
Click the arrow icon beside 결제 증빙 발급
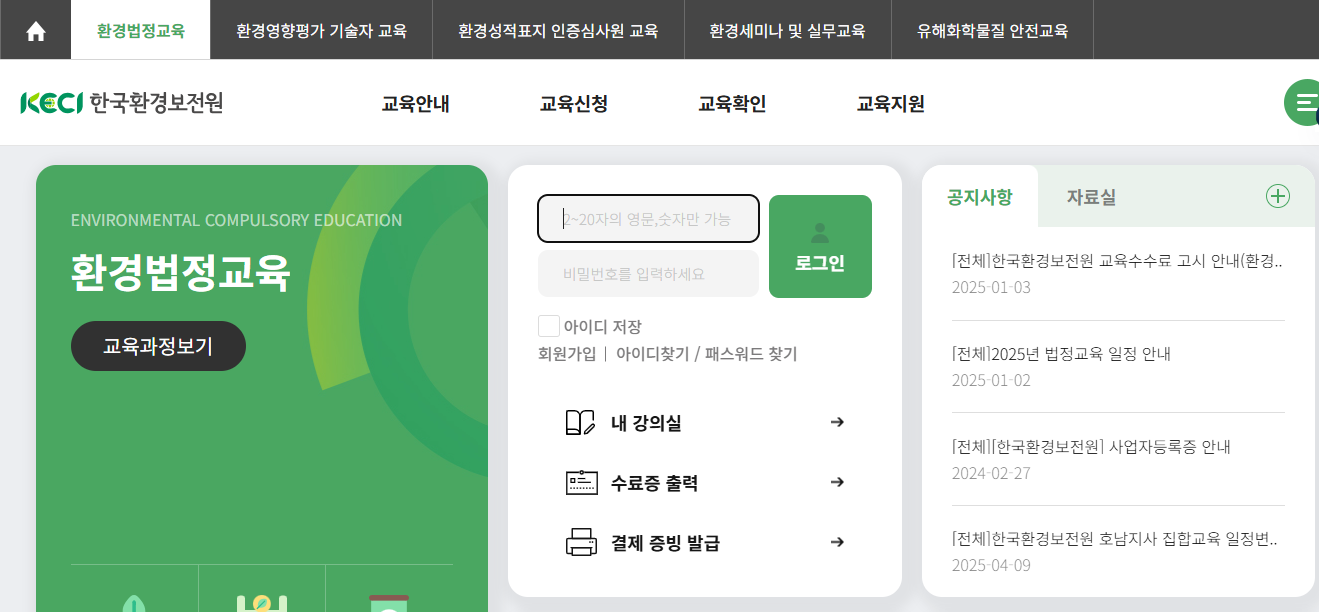click(836, 541)
